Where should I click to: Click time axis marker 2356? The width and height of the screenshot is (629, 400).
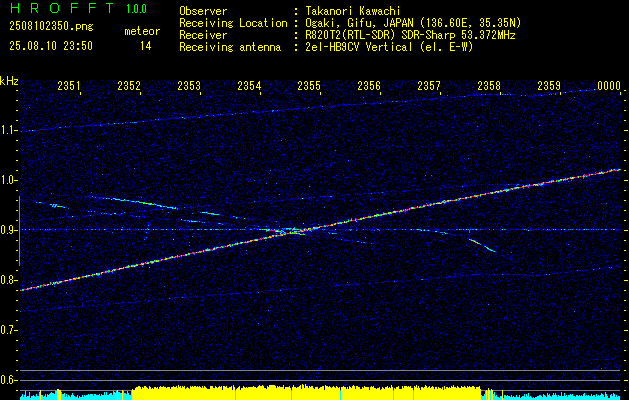[x=369, y=86]
